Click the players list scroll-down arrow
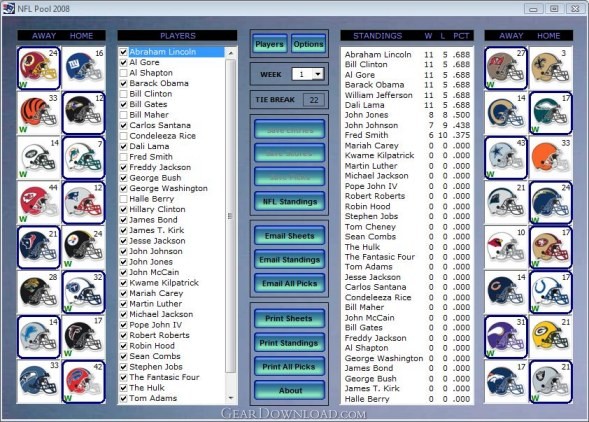This screenshot has width=589, height=422. [x=231, y=398]
